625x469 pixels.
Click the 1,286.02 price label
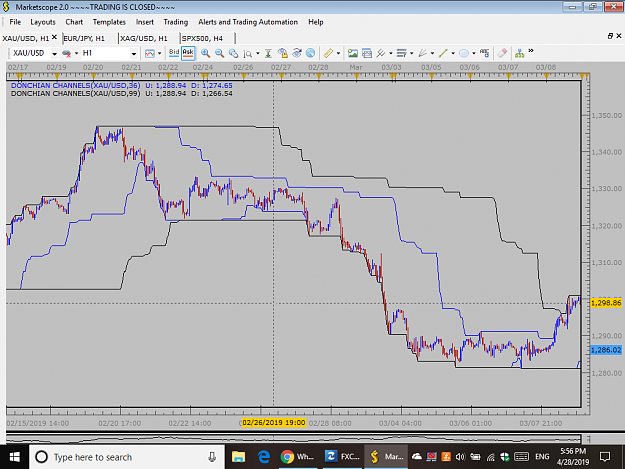[x=606, y=350]
